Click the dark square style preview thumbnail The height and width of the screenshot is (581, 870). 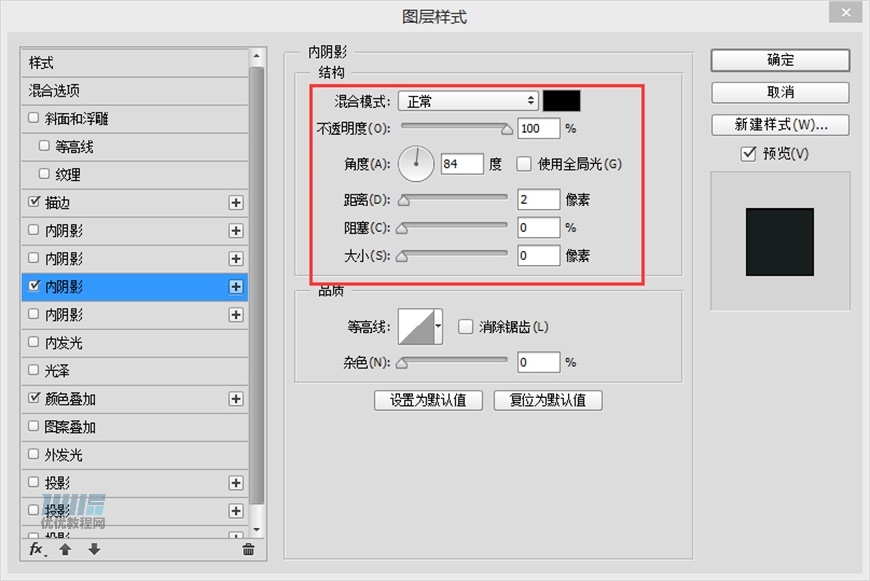tap(780, 242)
